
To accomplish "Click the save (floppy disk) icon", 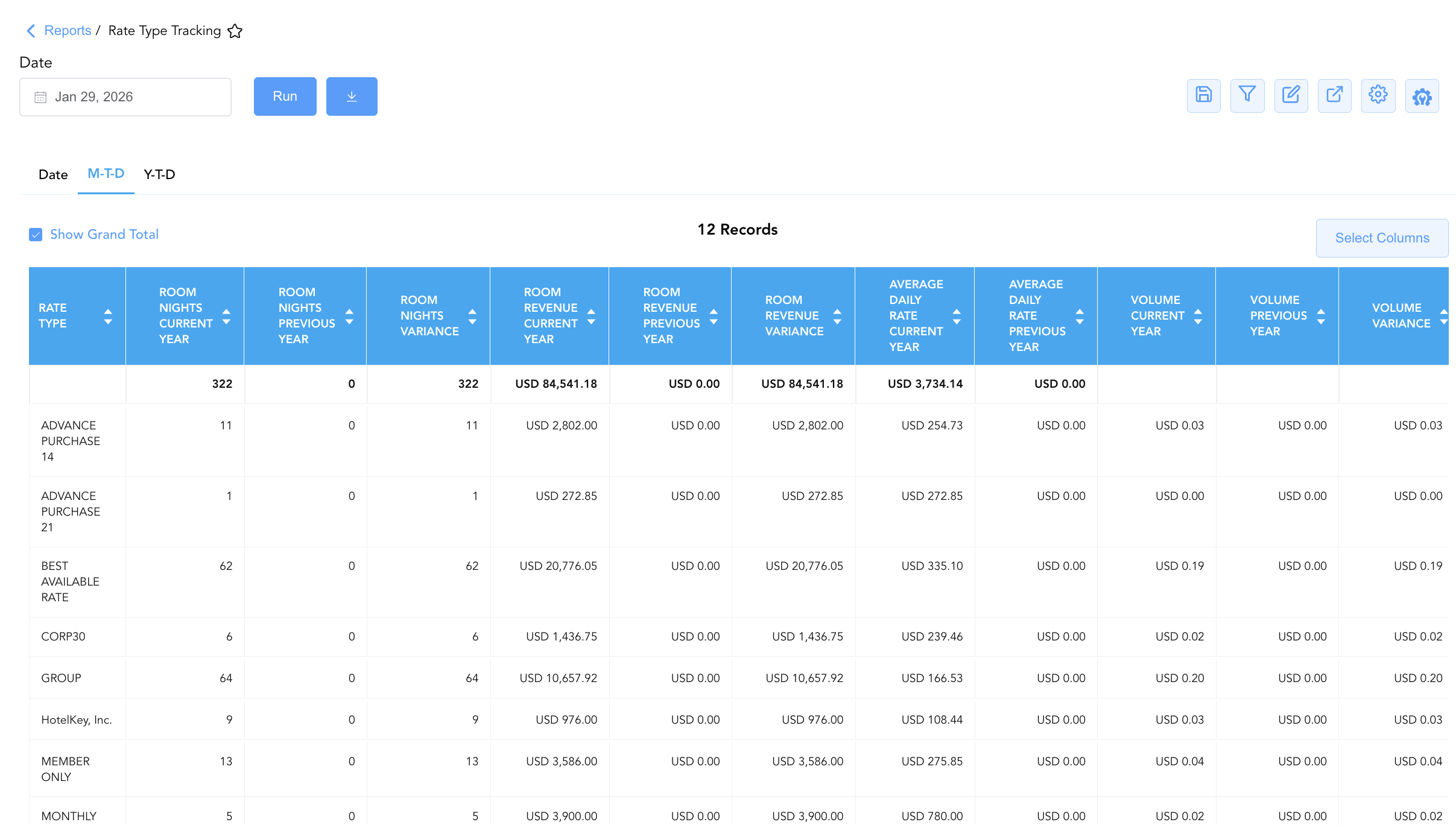I will pos(1204,95).
